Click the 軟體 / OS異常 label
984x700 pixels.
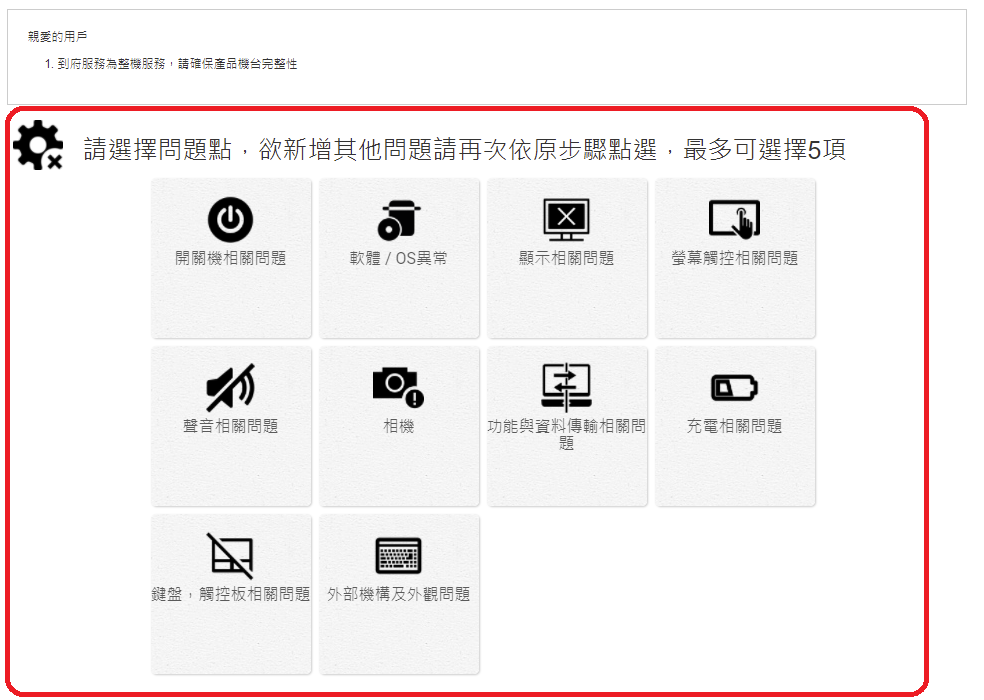click(x=398, y=258)
